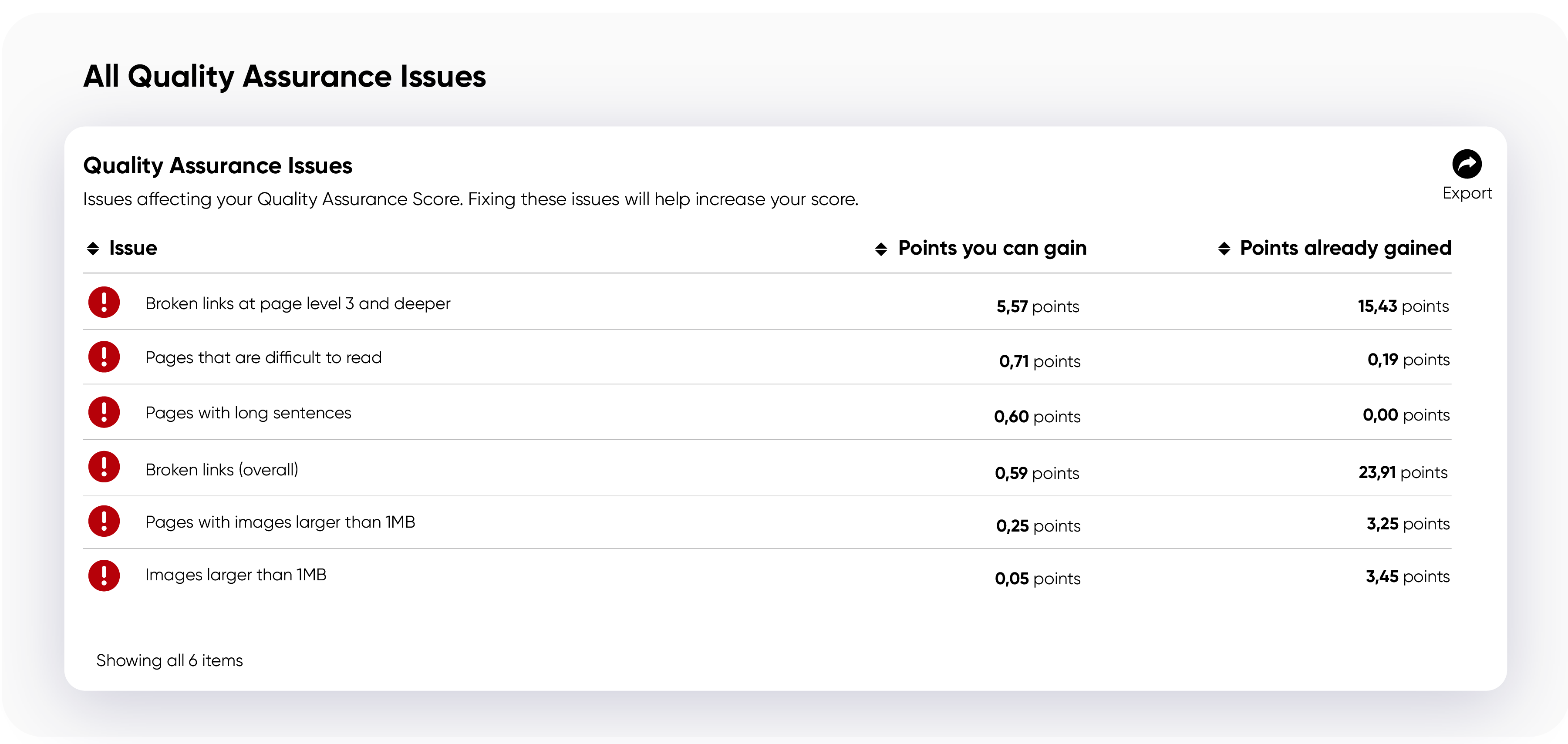Click the warning icon next to Pages with long sentences
Screen dimensions: 1568x744
[104, 412]
